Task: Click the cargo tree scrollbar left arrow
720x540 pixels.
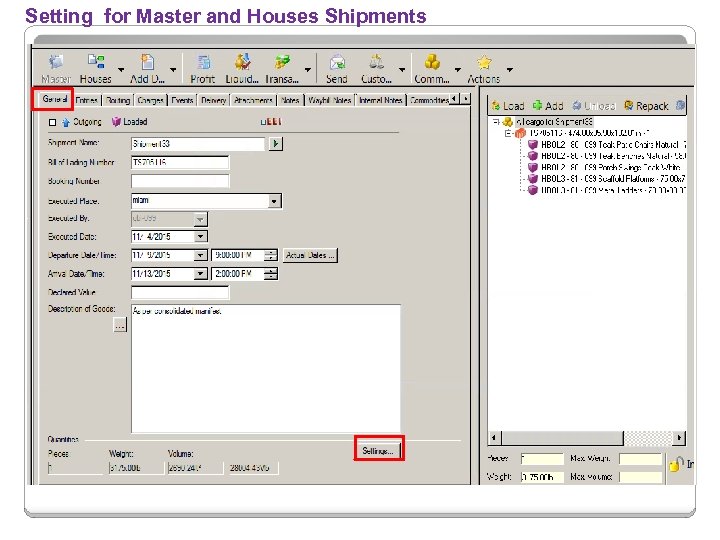Action: tap(494, 438)
